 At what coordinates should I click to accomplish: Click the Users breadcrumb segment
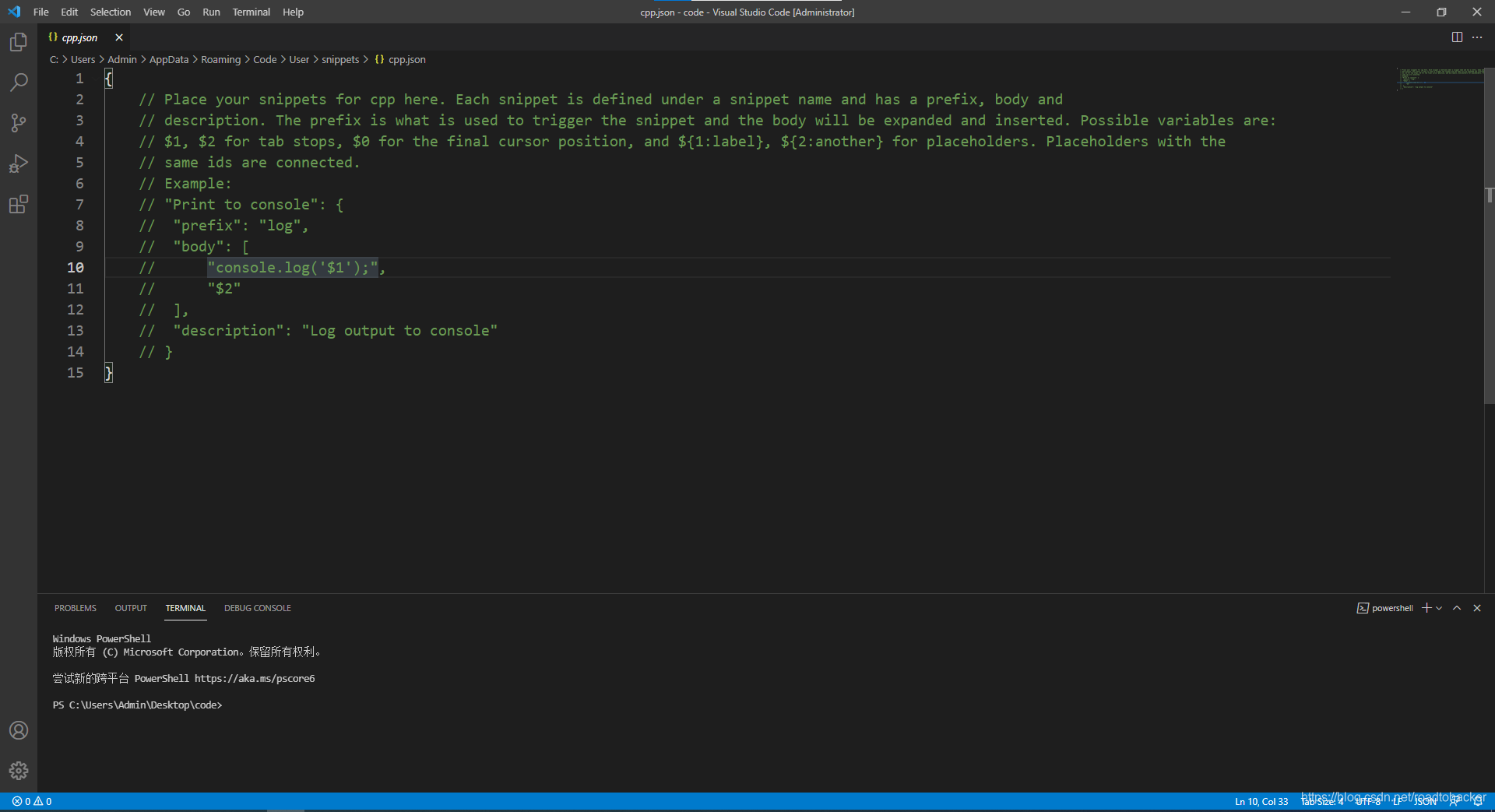(x=83, y=60)
